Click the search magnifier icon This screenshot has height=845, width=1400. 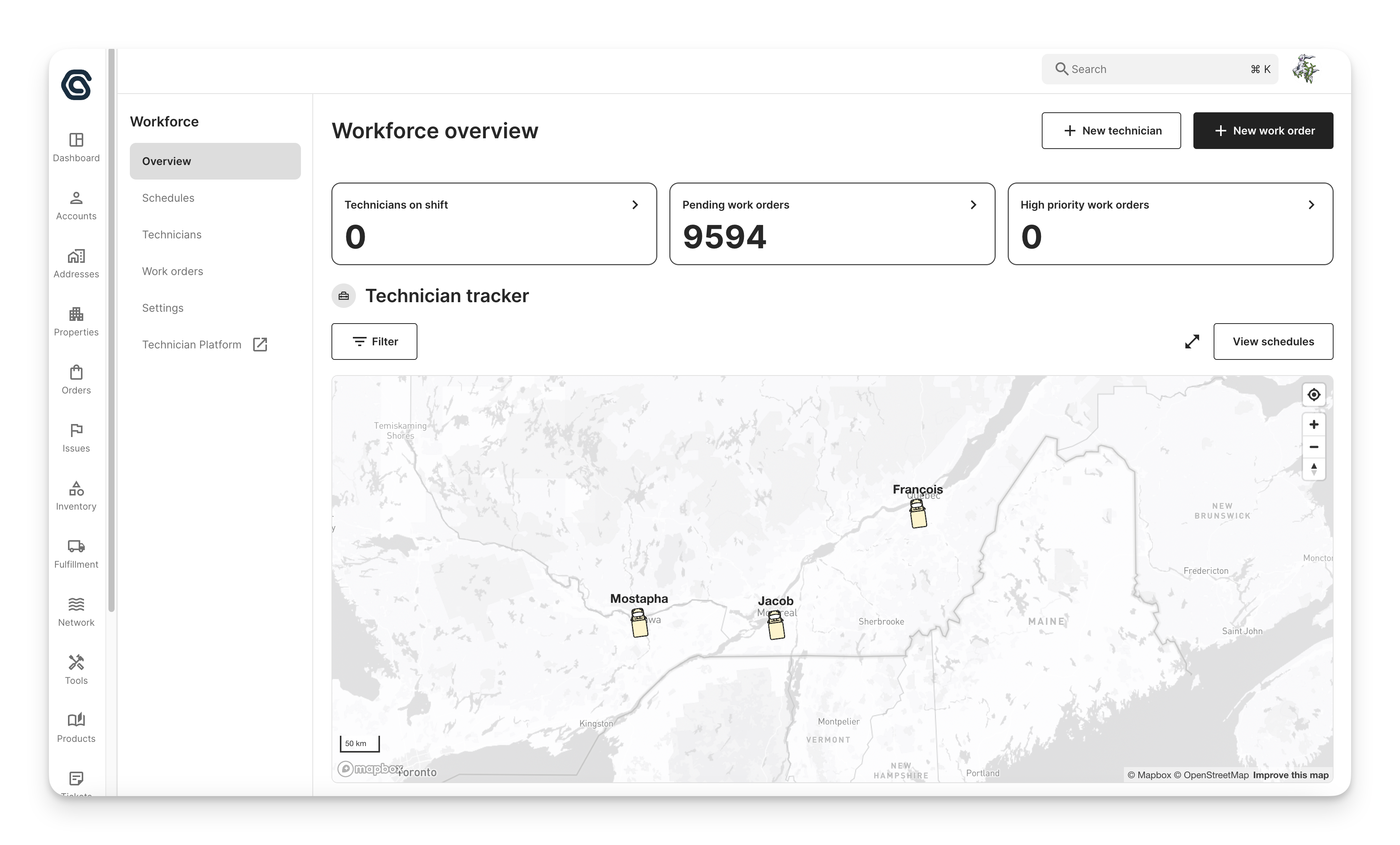click(x=1061, y=69)
